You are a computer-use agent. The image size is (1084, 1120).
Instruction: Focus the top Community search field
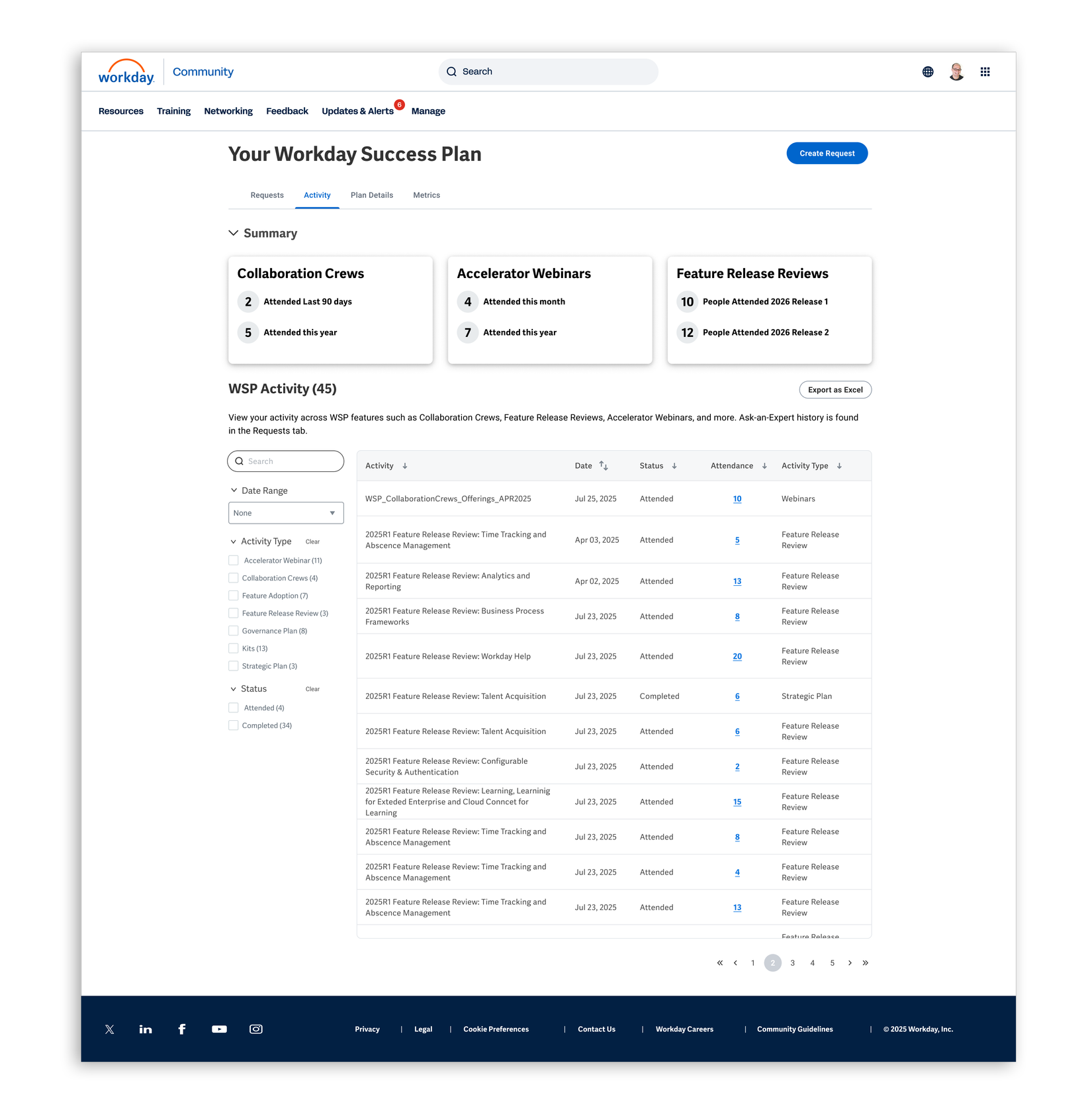(549, 72)
